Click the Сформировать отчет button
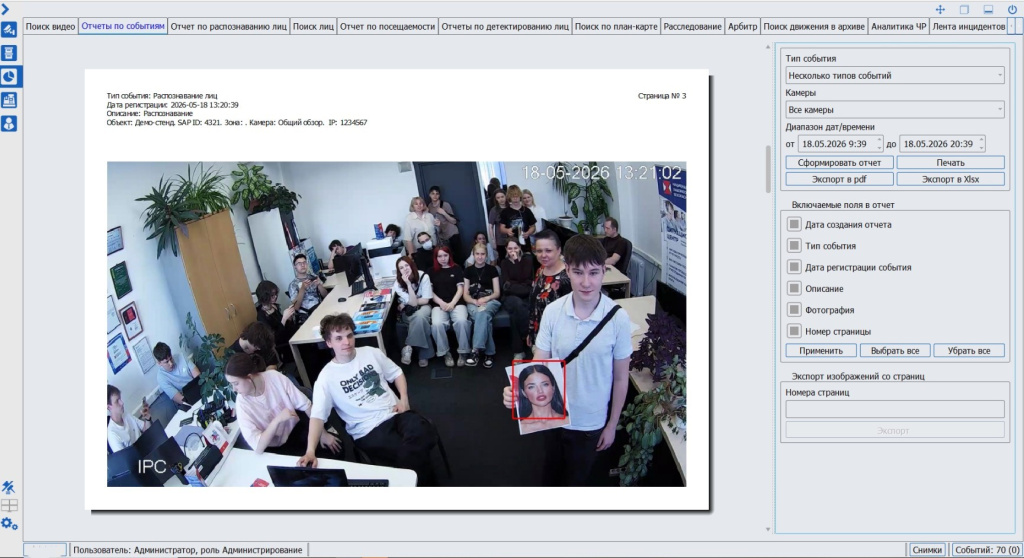The height and width of the screenshot is (558, 1024). pos(839,163)
